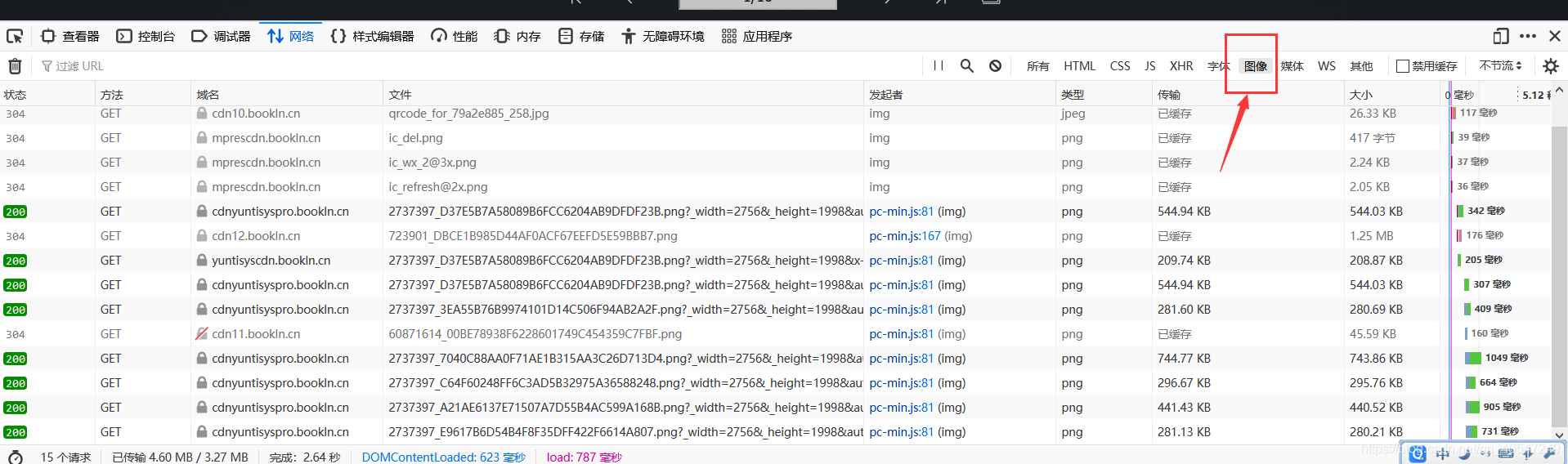Select the 723901_DBCE1B985D44 png request

(533, 236)
